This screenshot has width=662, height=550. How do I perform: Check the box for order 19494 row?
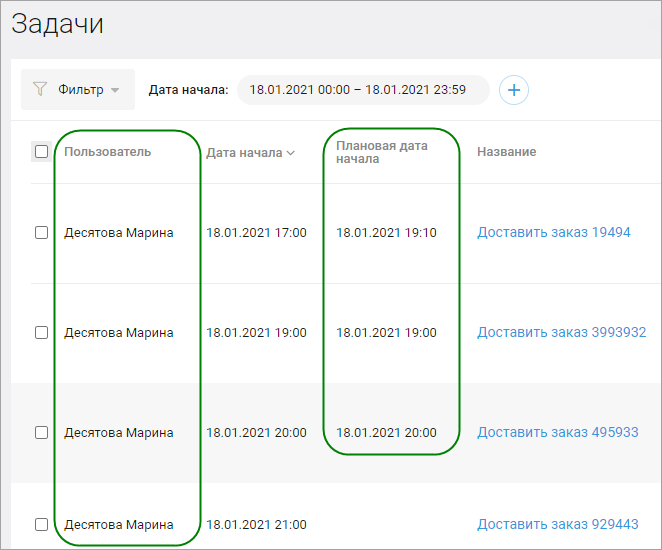41,233
